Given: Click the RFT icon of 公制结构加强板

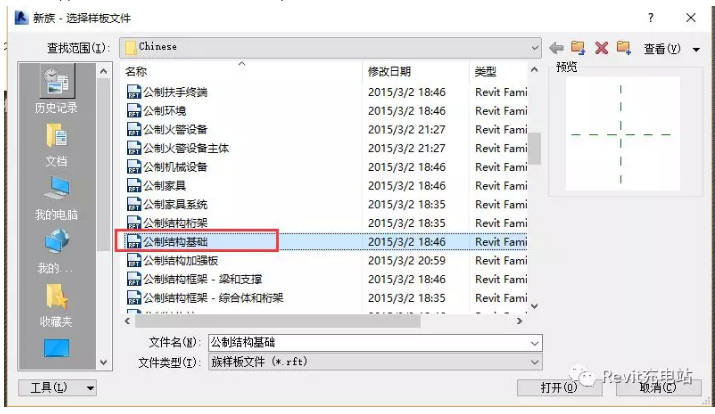Looking at the screenshot, I should coord(134,260).
